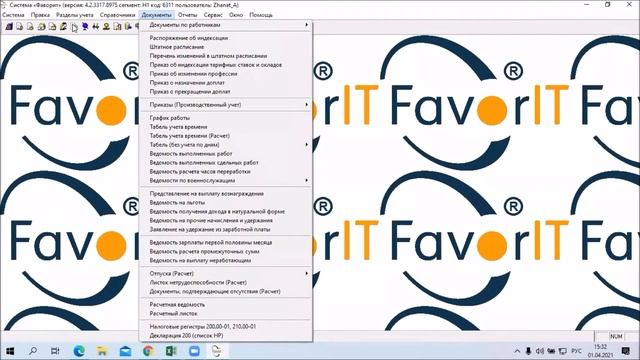Choose Расчетный листок
The width and height of the screenshot is (640, 360).
click(x=226, y=313)
